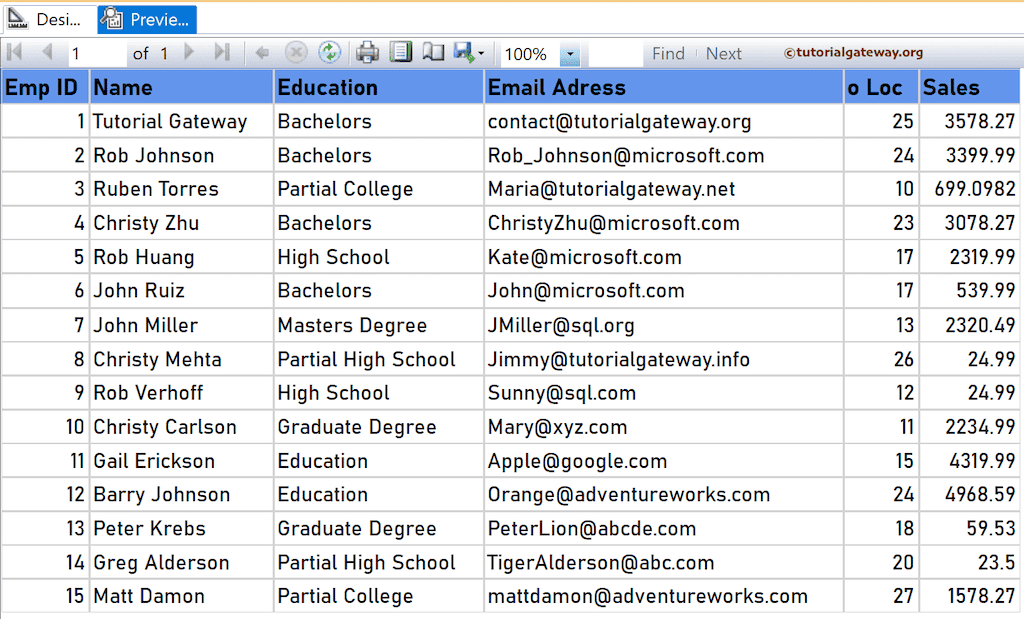
Task: Open the Print Layout view icon
Action: point(400,53)
